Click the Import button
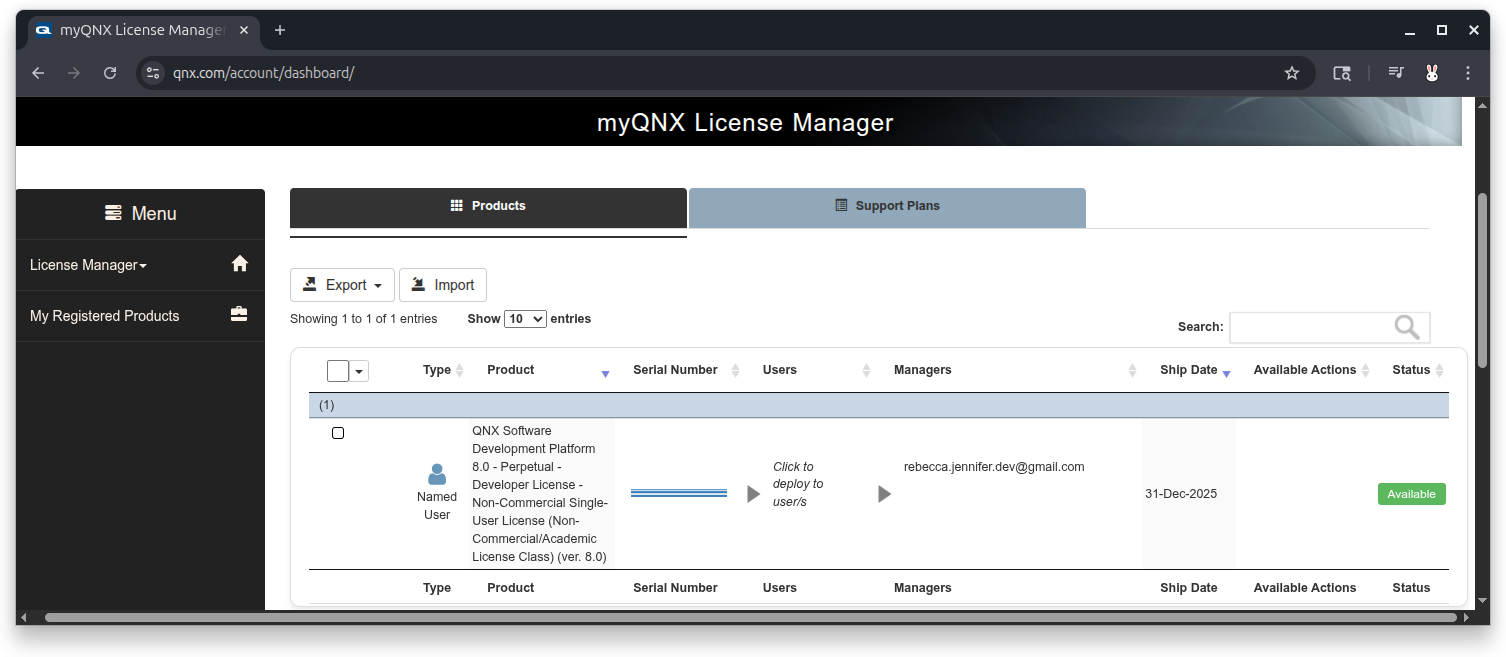Image resolution: width=1506 pixels, height=657 pixels. (x=443, y=285)
